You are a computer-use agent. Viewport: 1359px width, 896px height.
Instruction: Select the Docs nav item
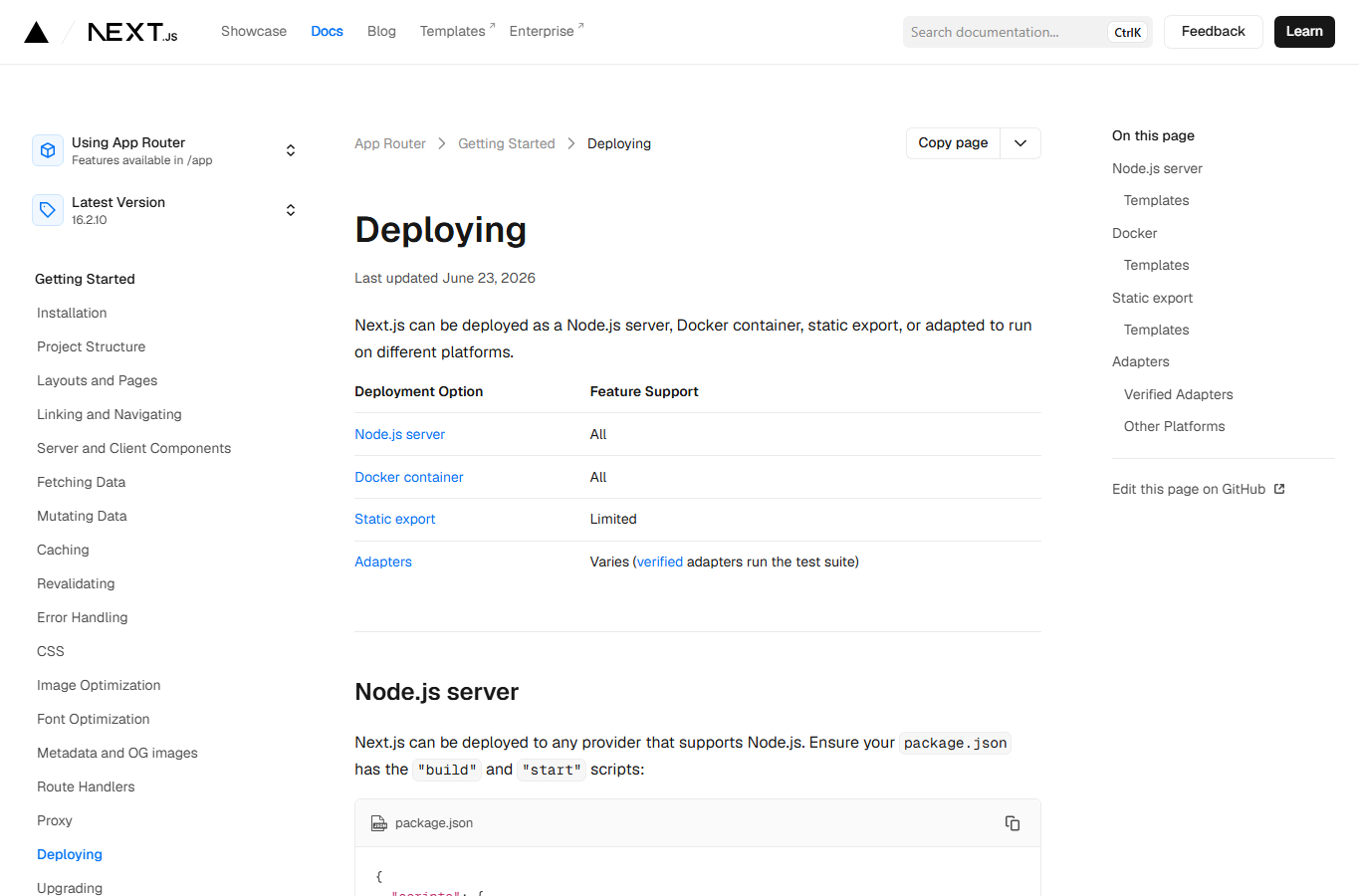327,32
